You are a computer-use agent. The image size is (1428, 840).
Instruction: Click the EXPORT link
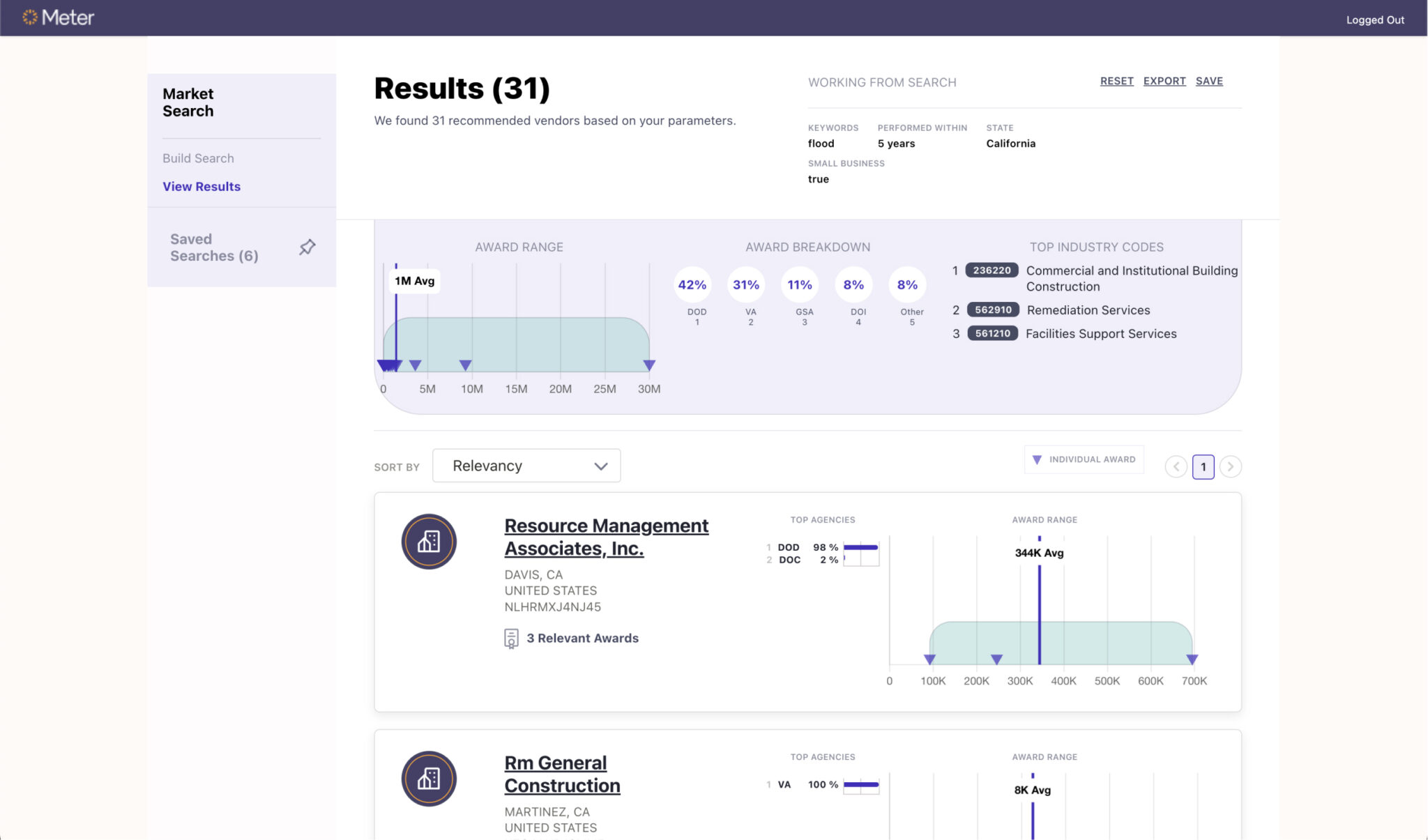pos(1164,81)
